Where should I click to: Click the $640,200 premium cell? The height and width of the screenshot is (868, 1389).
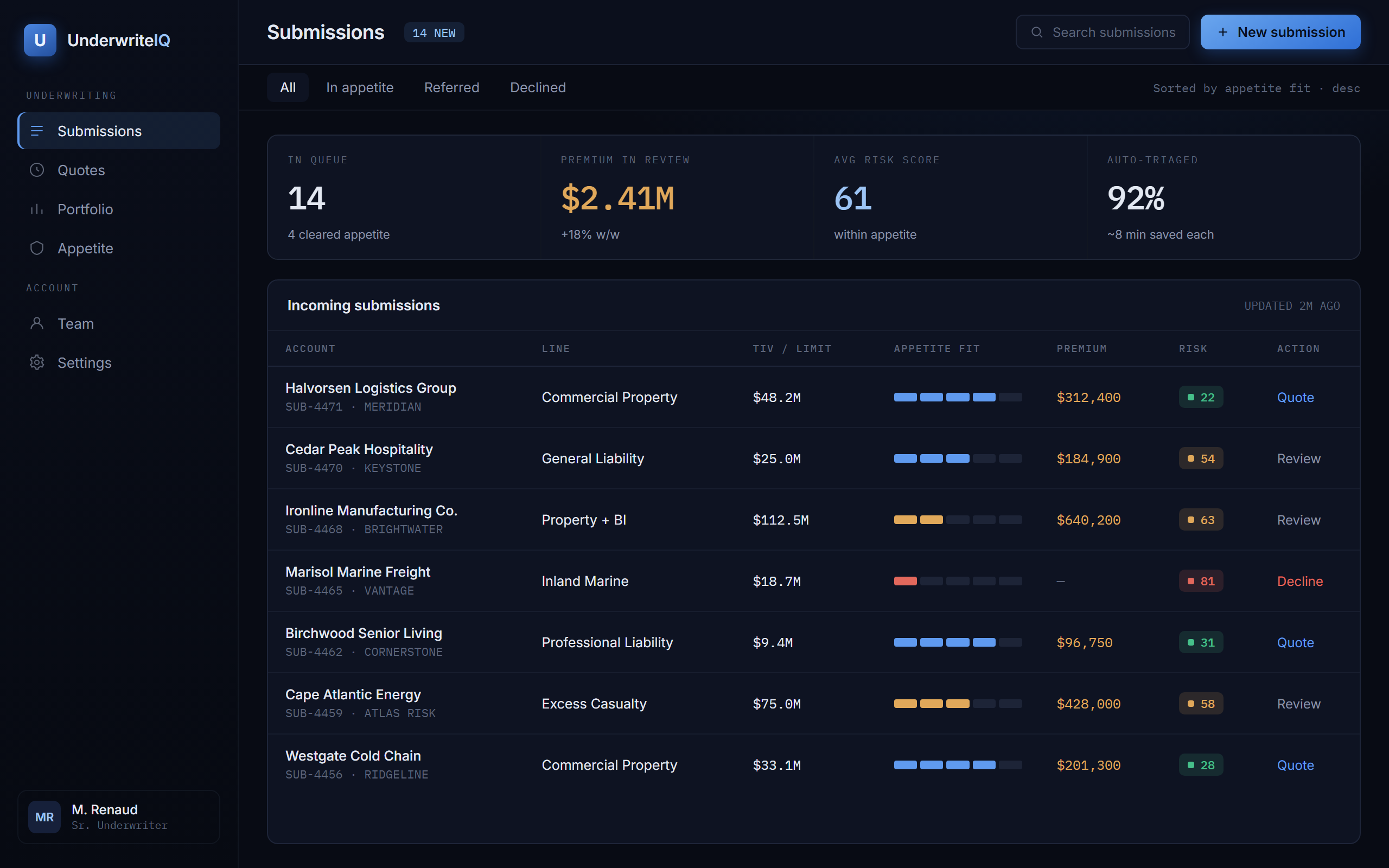pos(1088,520)
